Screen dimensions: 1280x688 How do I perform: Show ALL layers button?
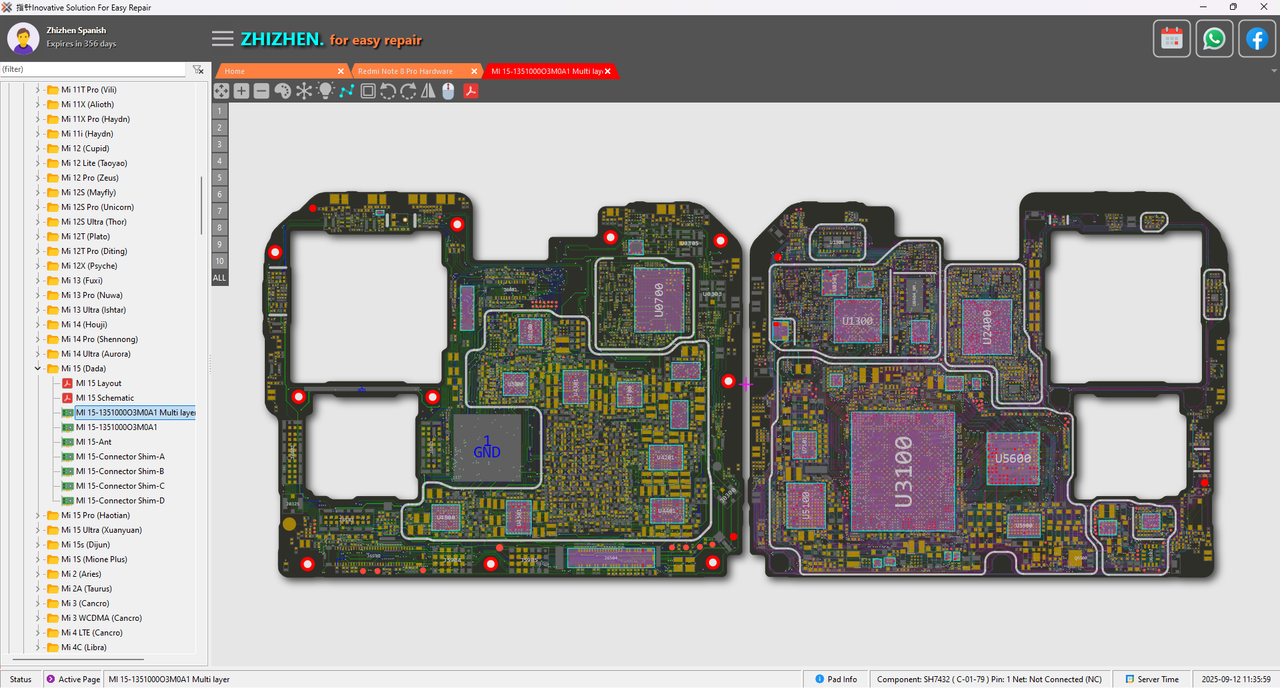tap(220, 277)
